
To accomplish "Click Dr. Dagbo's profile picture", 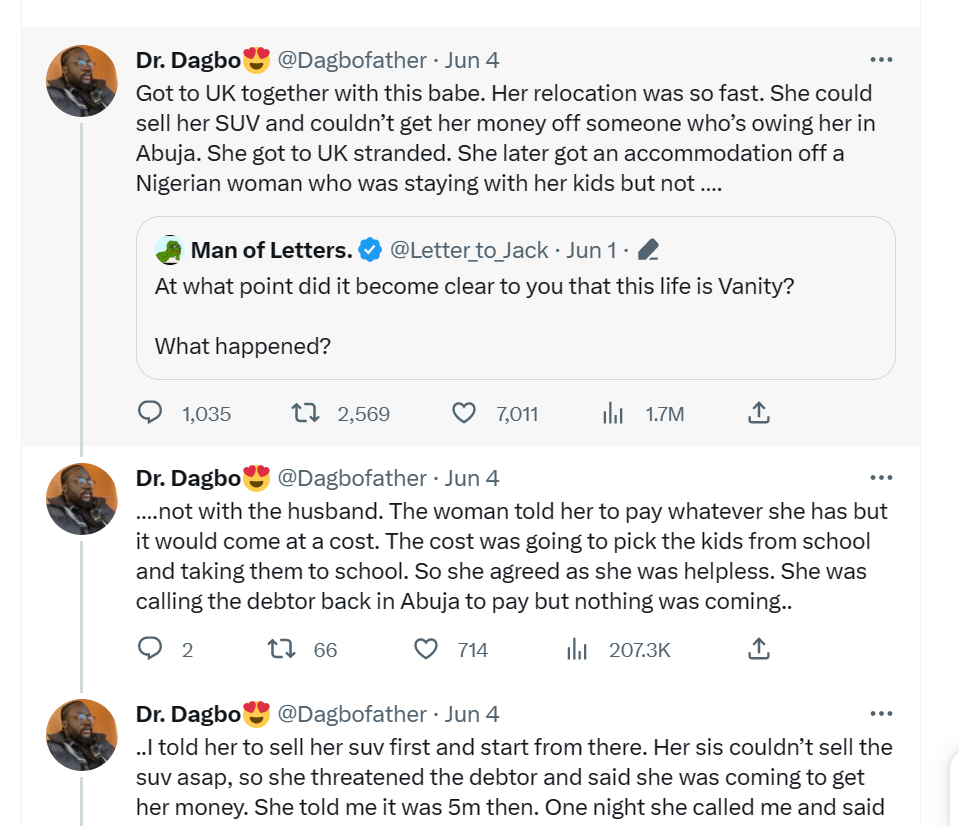I will click(81, 80).
